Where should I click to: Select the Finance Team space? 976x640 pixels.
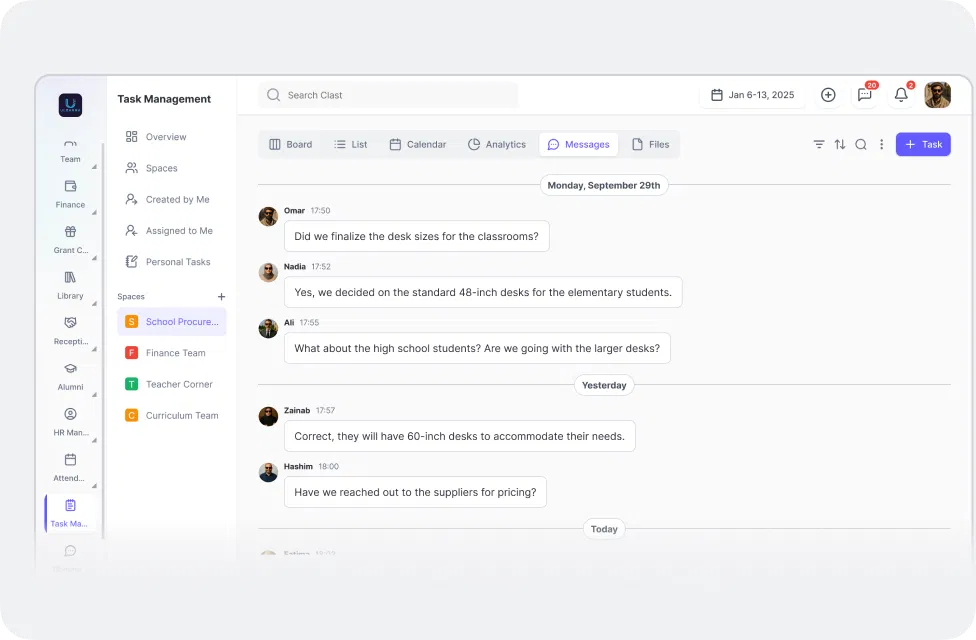[x=172, y=353]
